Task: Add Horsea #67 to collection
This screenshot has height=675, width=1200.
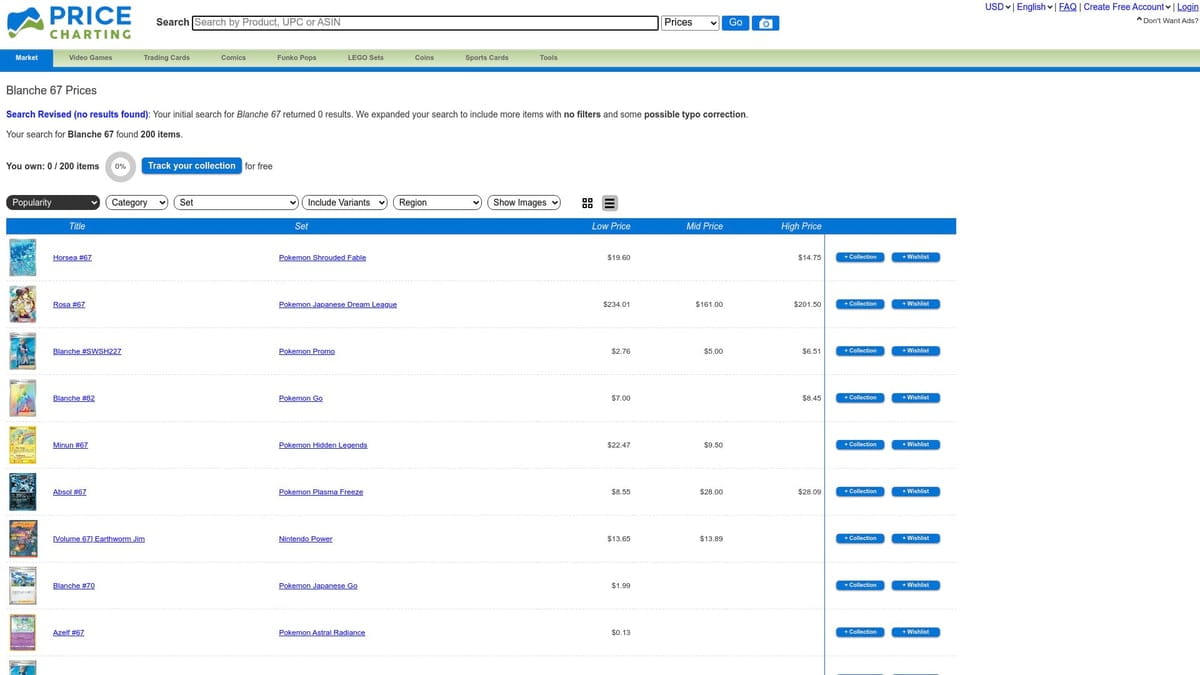Action: (x=860, y=257)
